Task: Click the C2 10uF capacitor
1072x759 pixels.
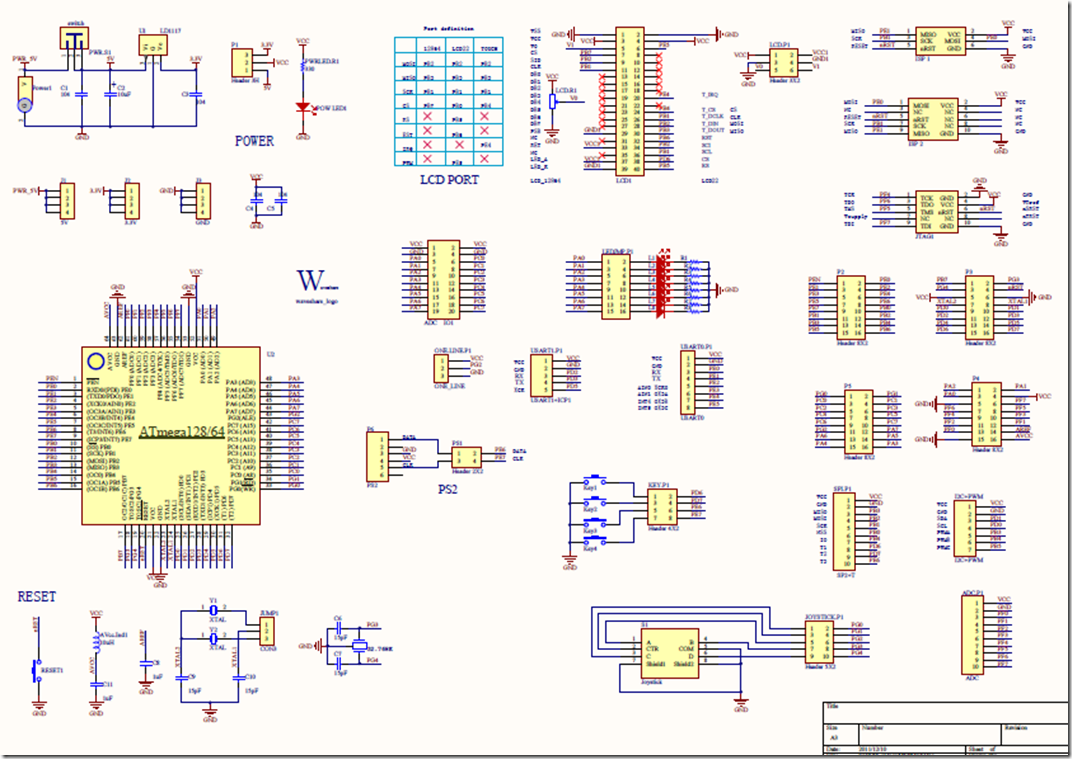Action: (x=111, y=92)
